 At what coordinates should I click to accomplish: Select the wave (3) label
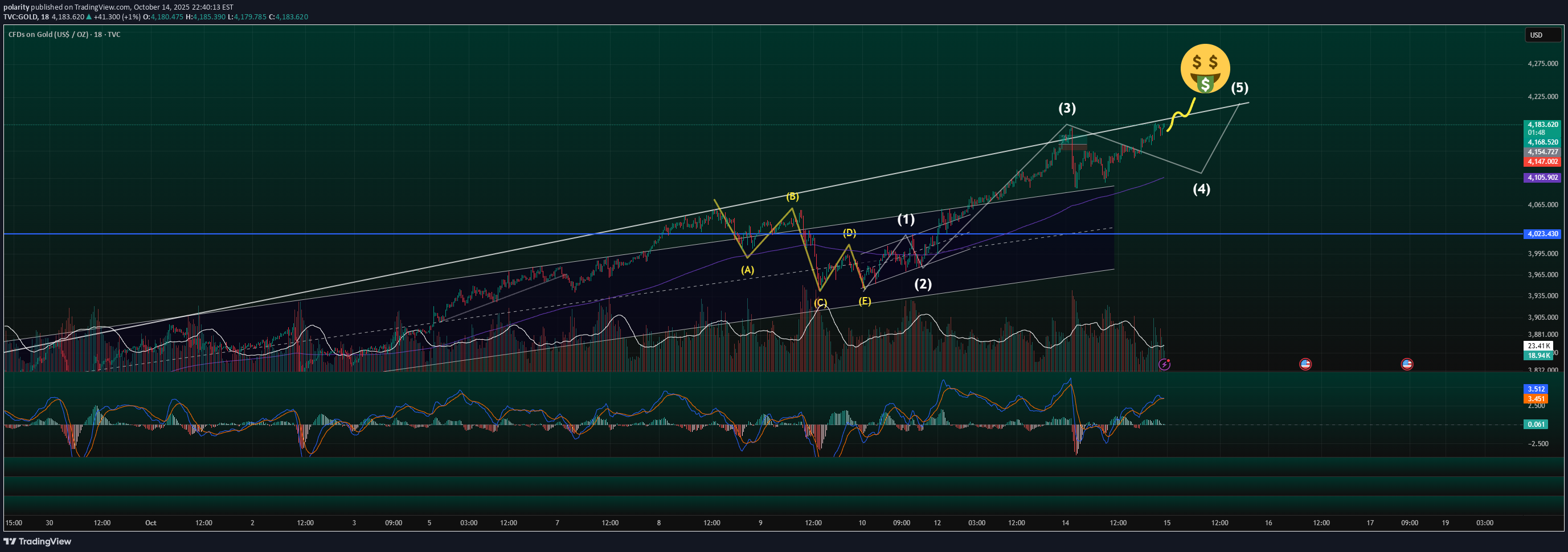click(x=1066, y=108)
